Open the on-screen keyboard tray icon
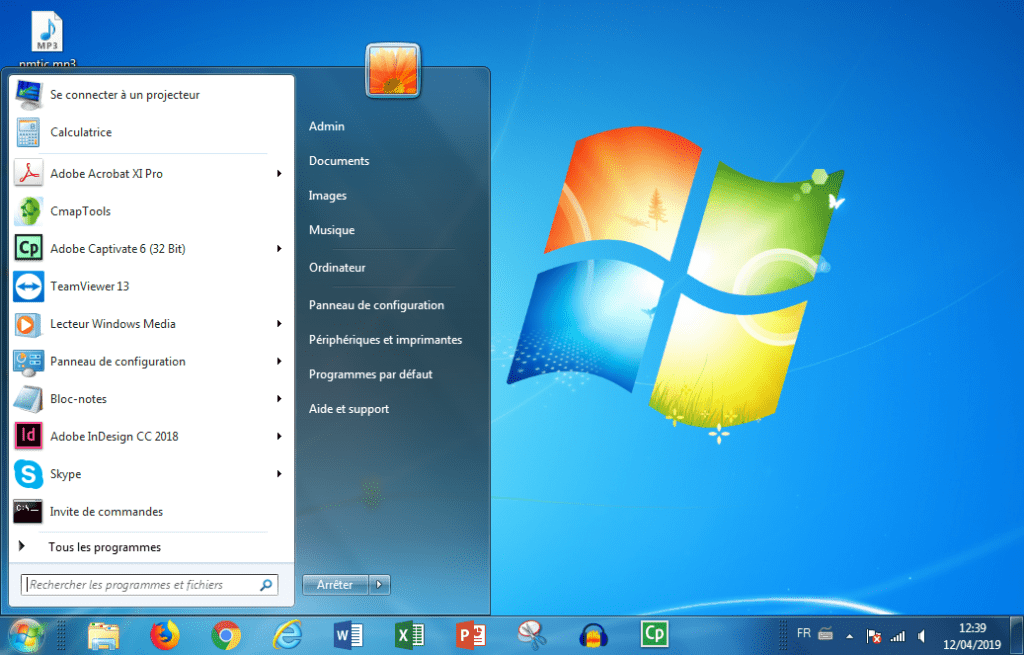Viewport: 1024px width, 655px height. [825, 634]
